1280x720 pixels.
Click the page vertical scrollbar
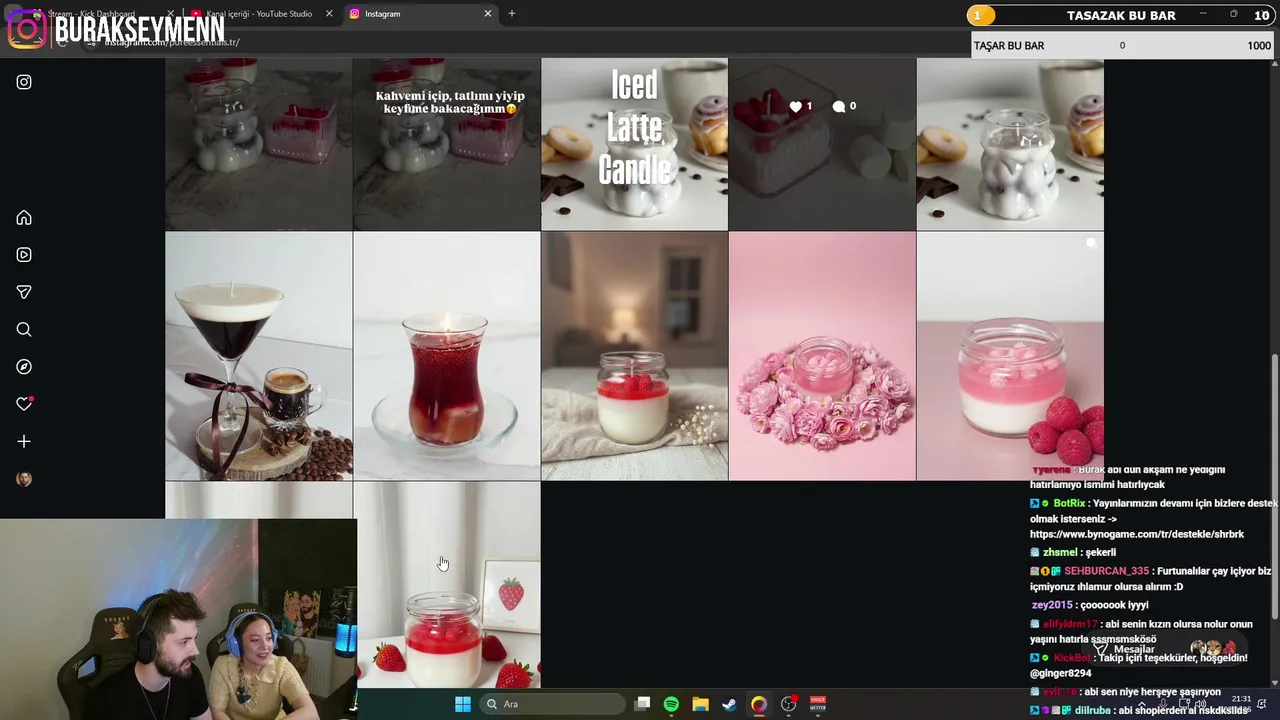pyautogui.click(x=1274, y=485)
